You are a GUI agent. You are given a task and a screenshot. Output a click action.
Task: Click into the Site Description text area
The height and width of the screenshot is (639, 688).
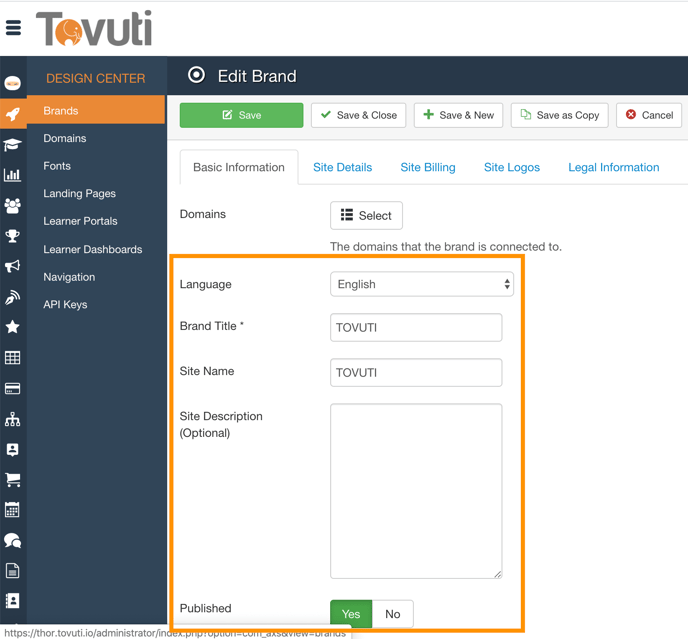[416, 490]
